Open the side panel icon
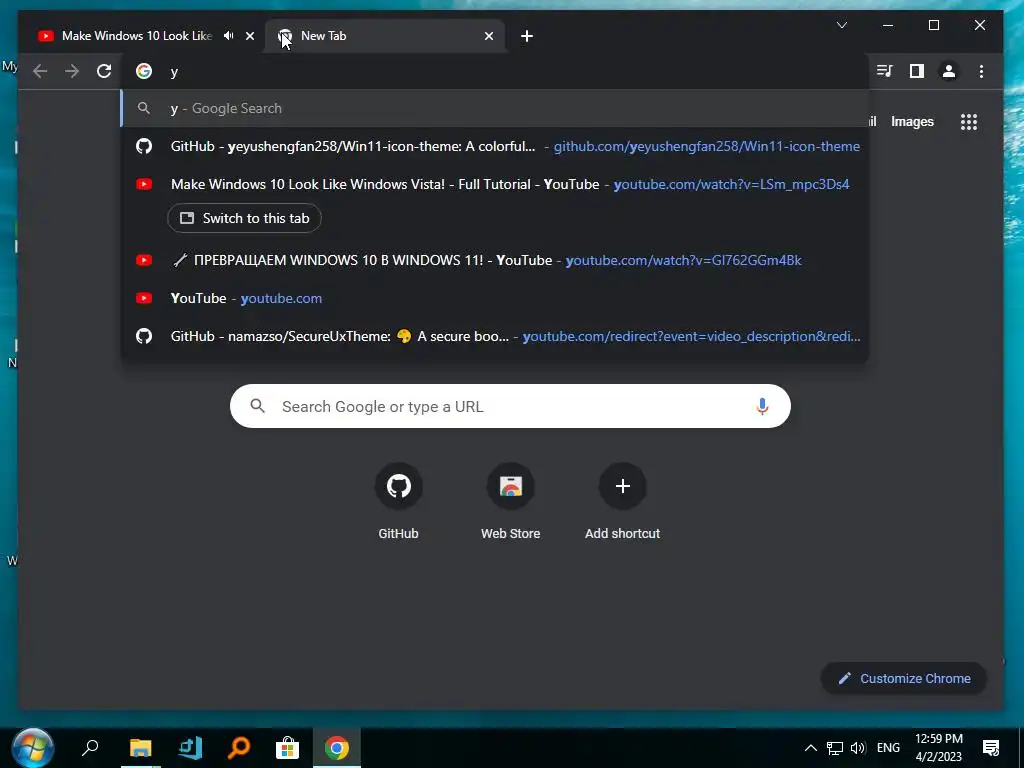 [x=917, y=71]
